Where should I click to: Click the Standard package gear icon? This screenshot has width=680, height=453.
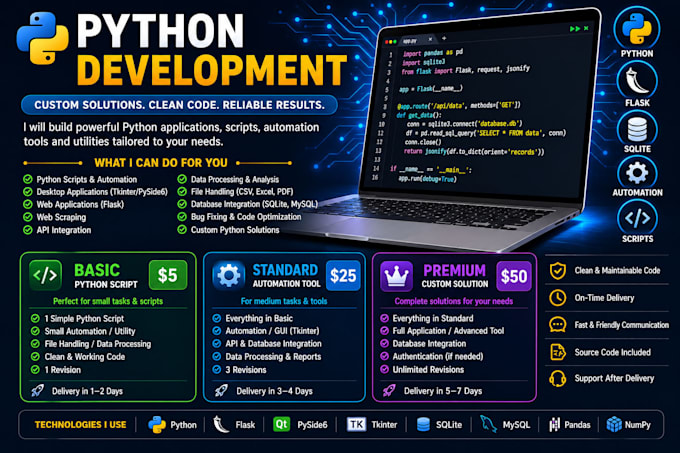229,275
